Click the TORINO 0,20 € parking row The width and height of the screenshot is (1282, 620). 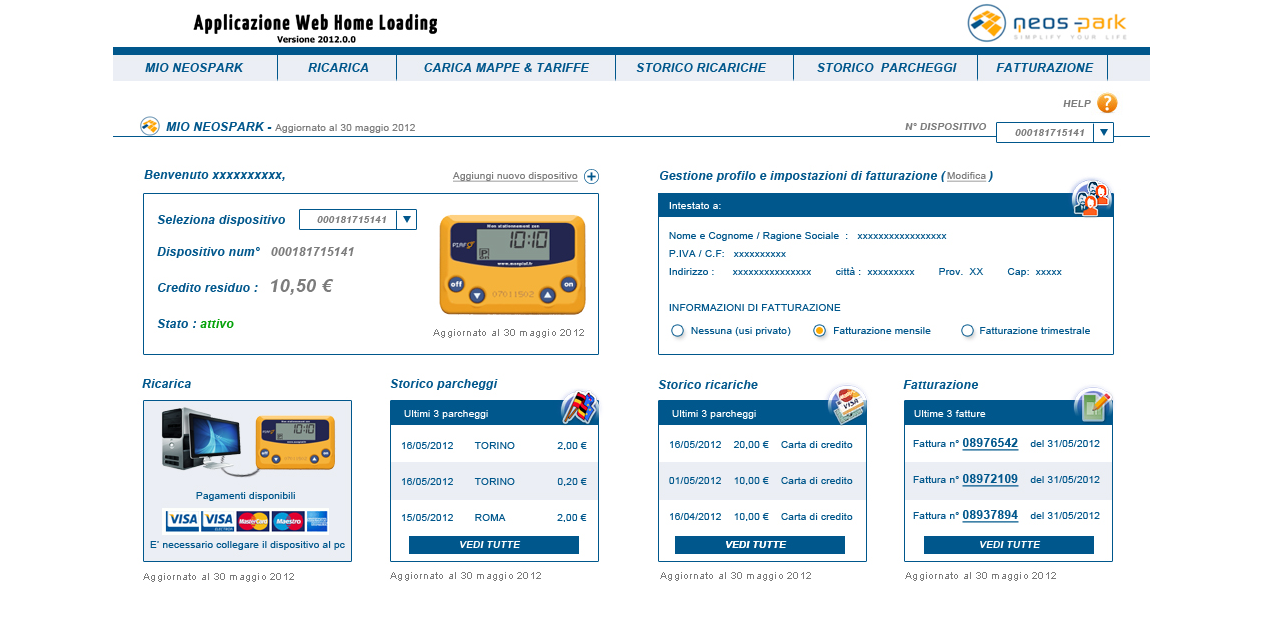(494, 481)
